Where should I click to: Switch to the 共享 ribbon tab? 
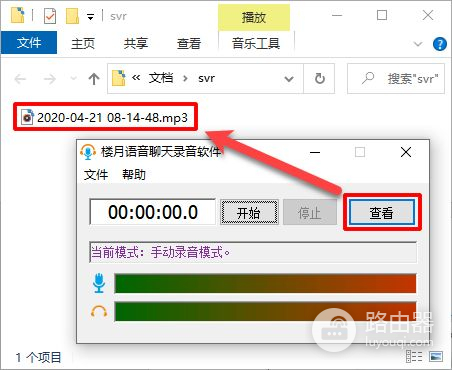[136, 43]
